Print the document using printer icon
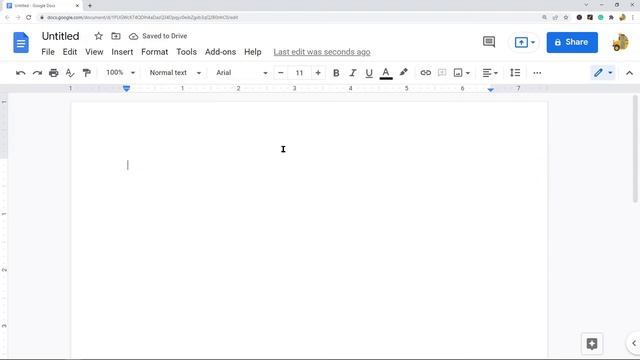Viewport: 640px width, 360px height. click(53, 73)
